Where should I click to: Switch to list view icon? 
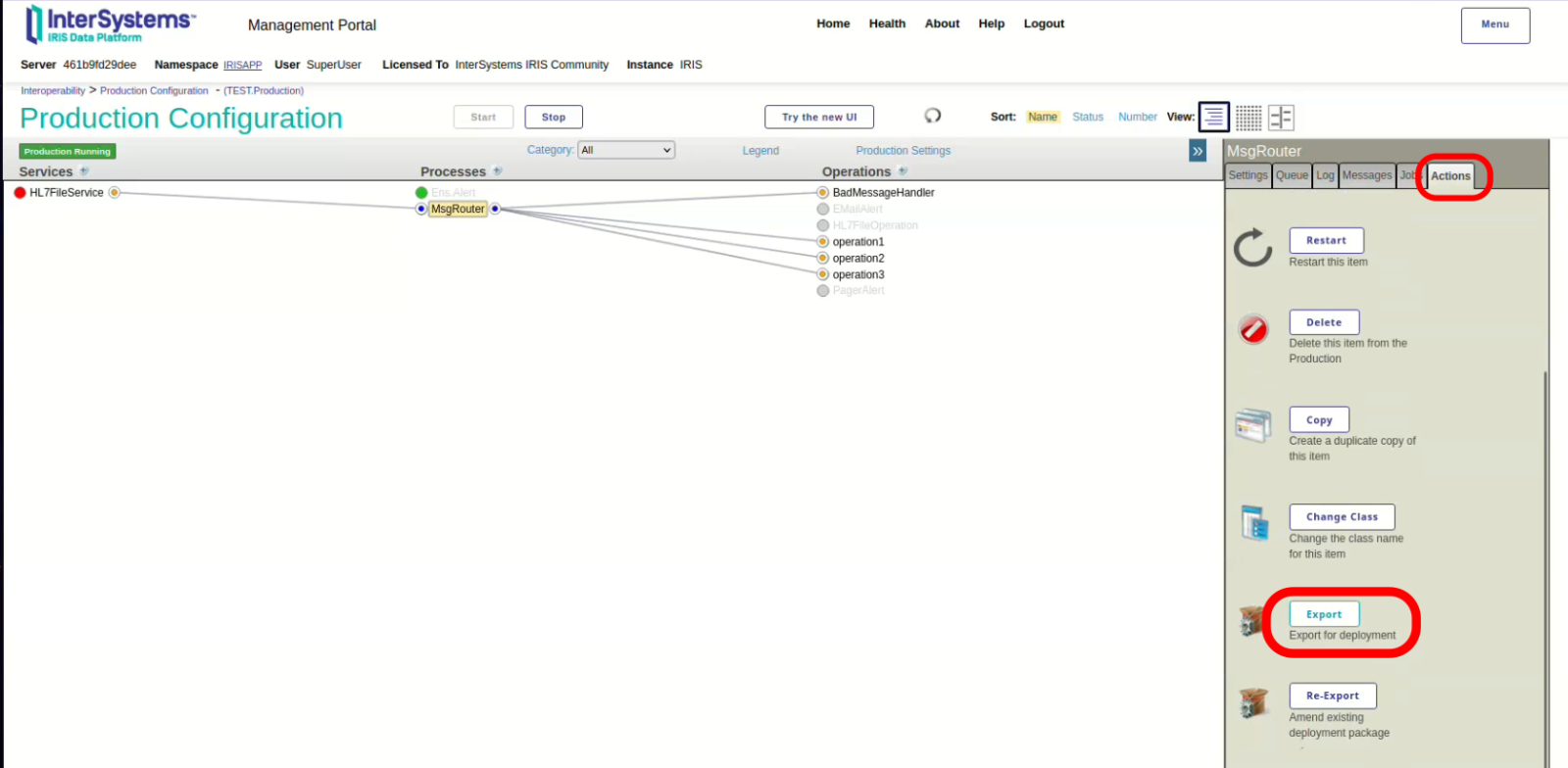[x=1213, y=118]
